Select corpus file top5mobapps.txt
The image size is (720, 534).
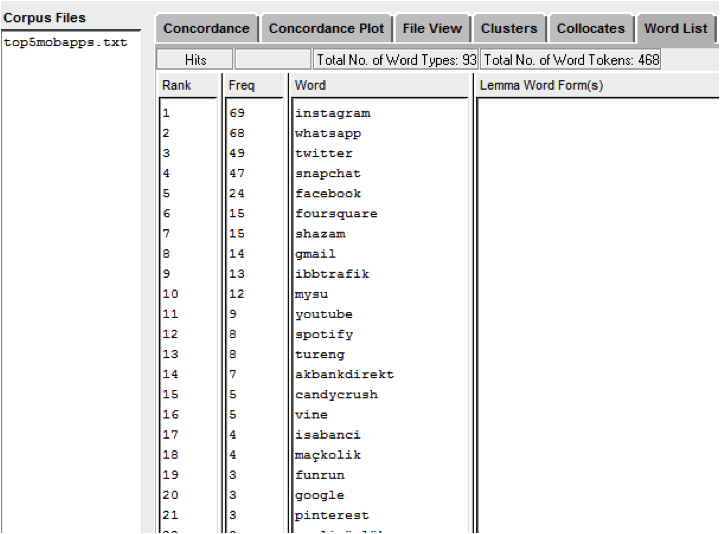point(66,43)
